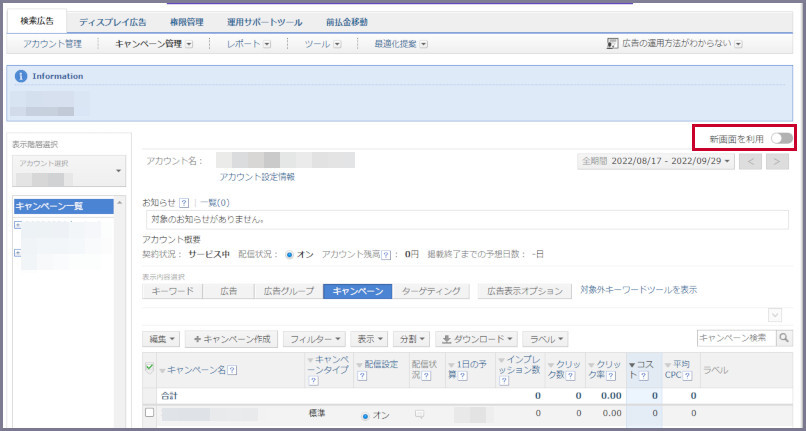This screenshot has height=431, width=806.
Task: Click the campaign search magnifier icon
Action: [783, 339]
